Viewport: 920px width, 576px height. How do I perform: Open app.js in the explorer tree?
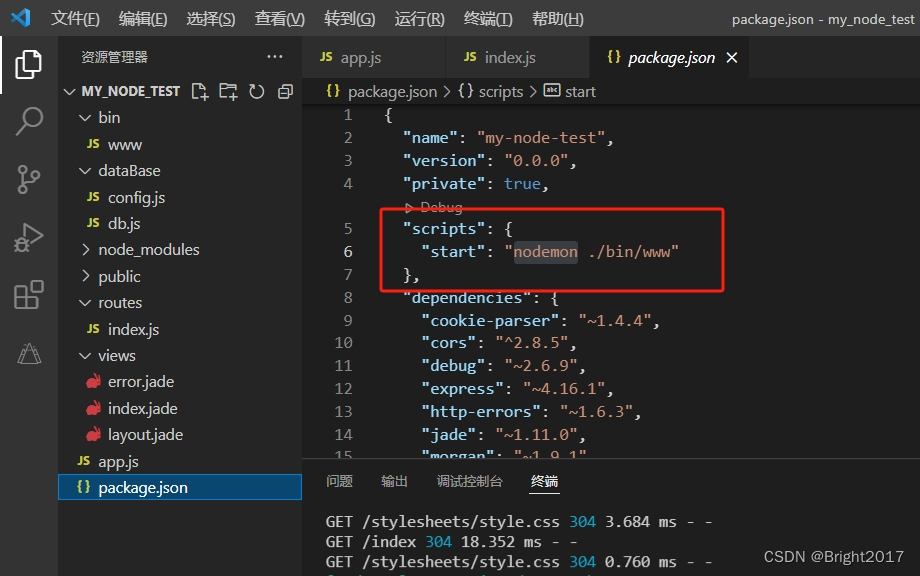pos(180,462)
